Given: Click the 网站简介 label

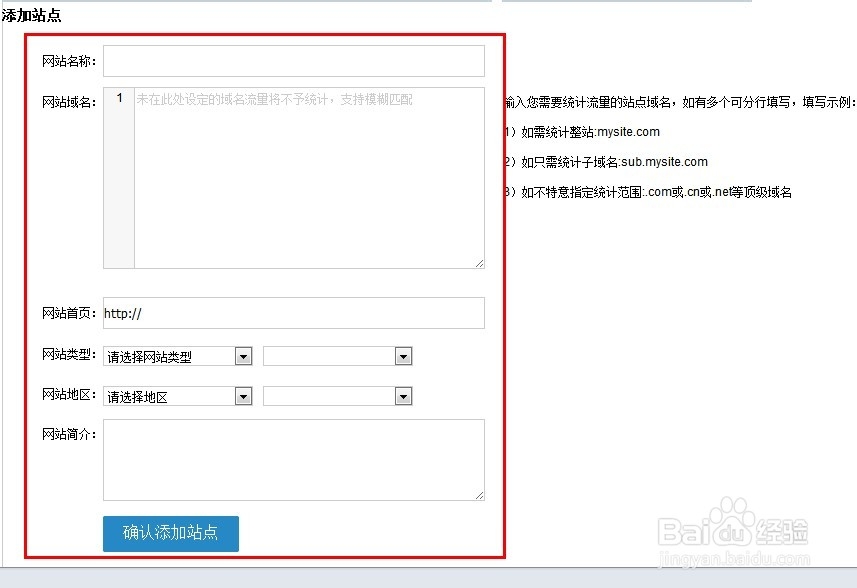Looking at the screenshot, I should point(69,434).
